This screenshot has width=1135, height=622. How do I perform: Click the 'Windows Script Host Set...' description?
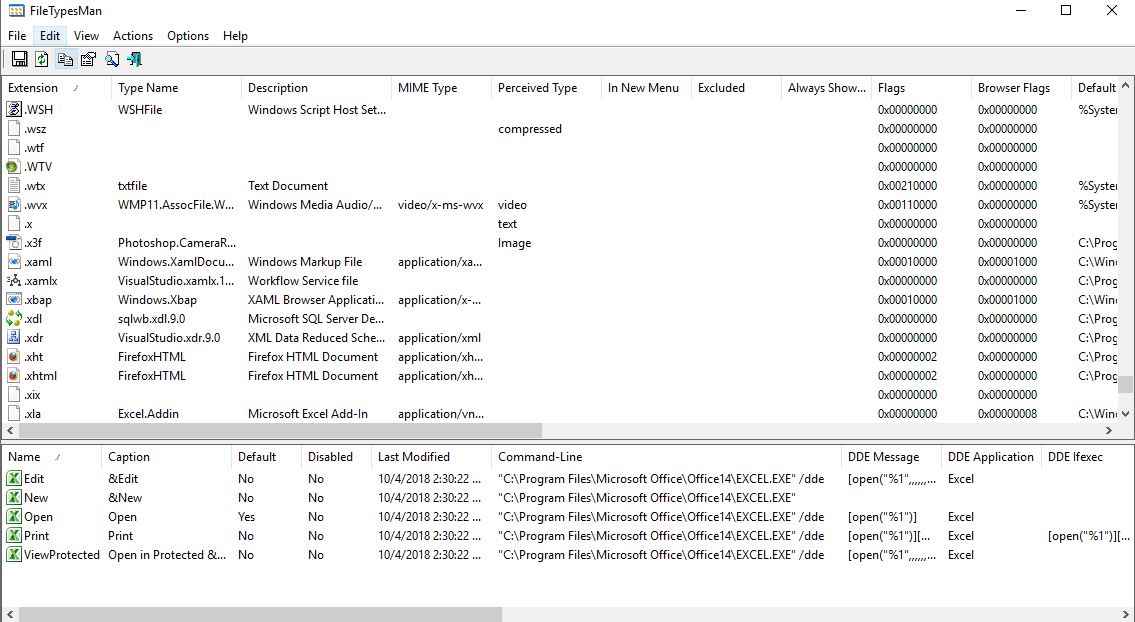[316, 109]
